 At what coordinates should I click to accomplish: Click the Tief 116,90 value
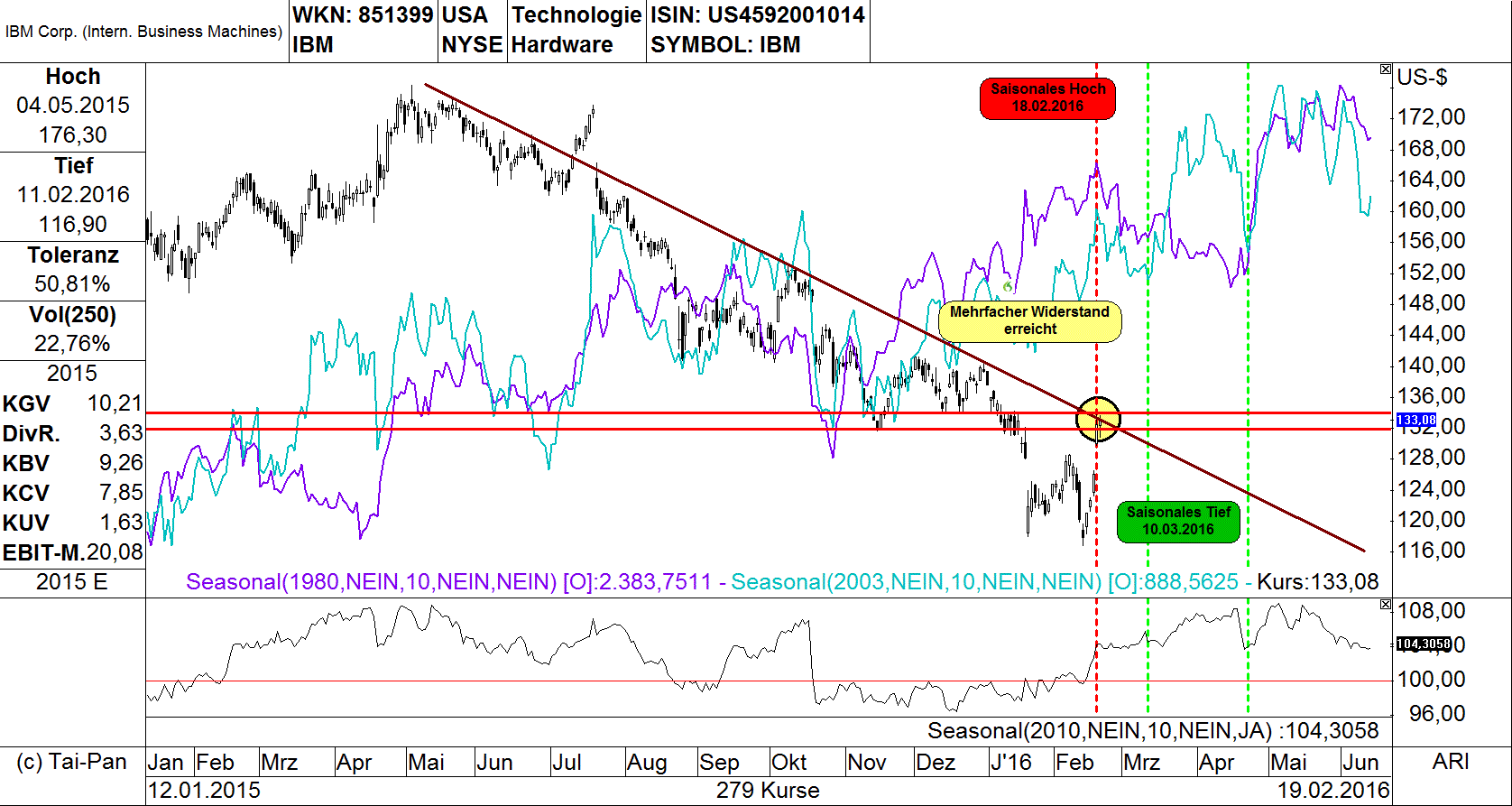(73, 225)
